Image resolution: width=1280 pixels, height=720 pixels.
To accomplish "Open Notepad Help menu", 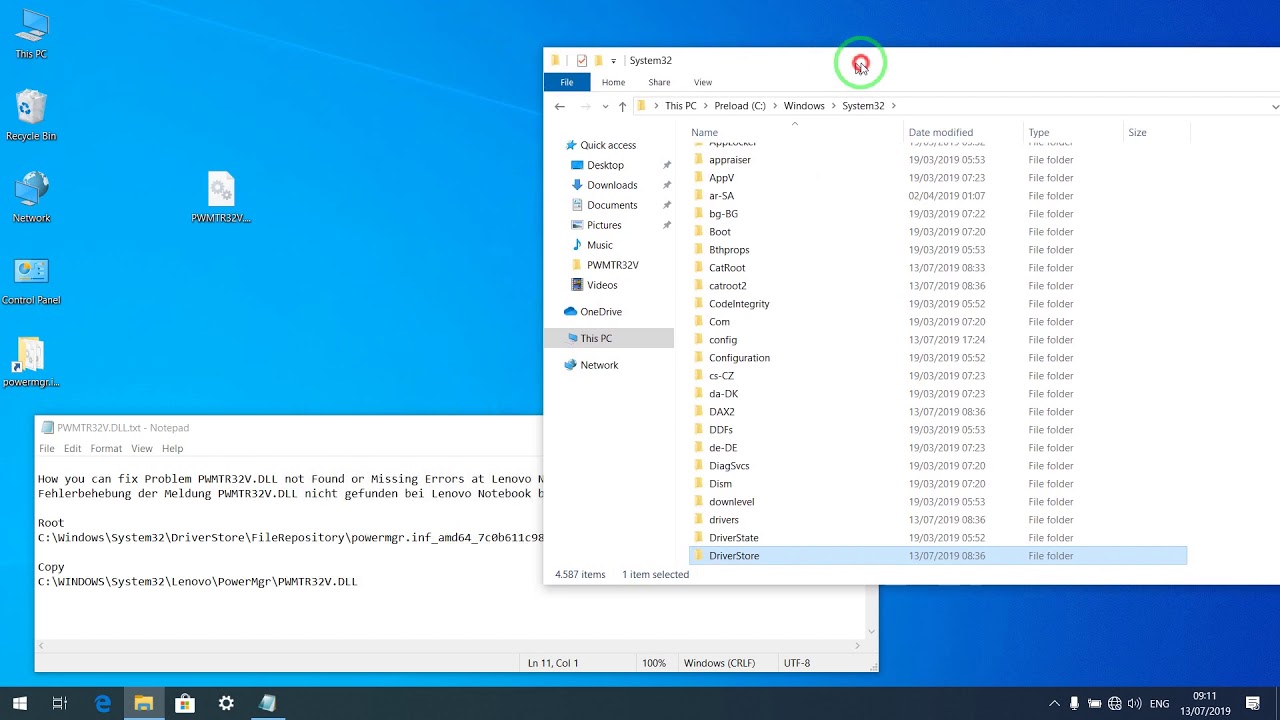I will pos(172,449).
